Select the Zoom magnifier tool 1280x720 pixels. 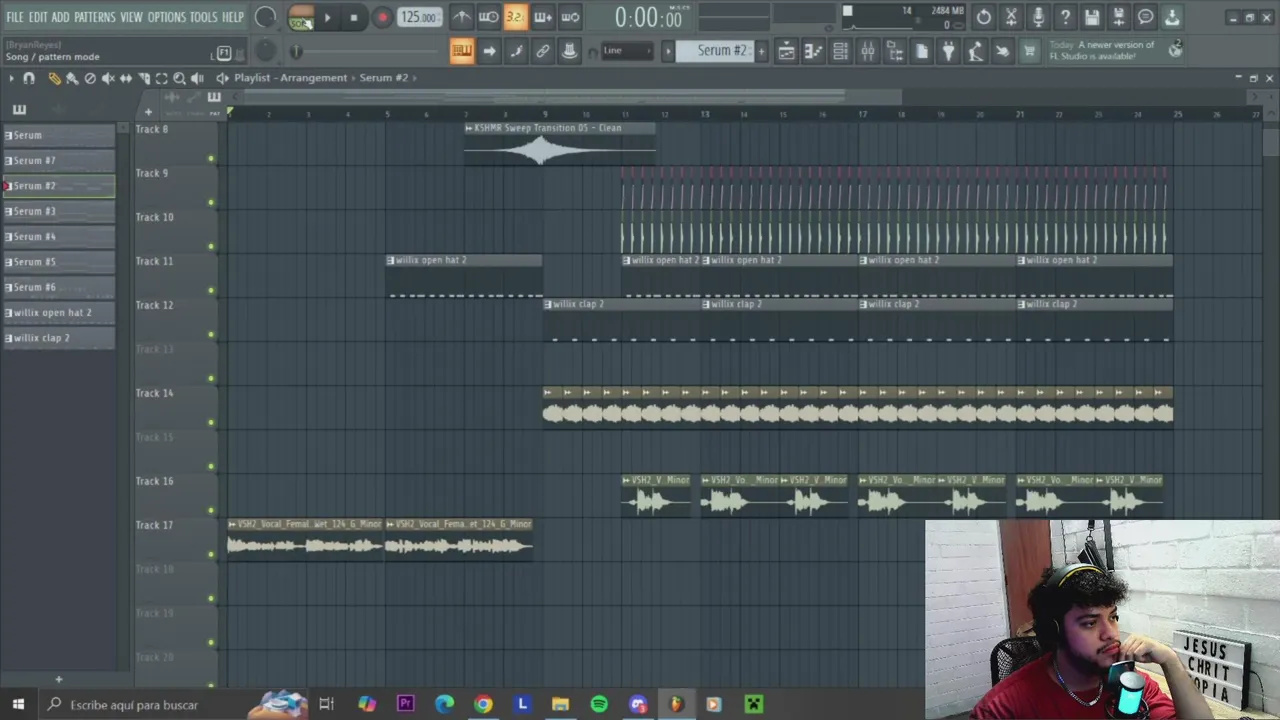pyautogui.click(x=180, y=78)
